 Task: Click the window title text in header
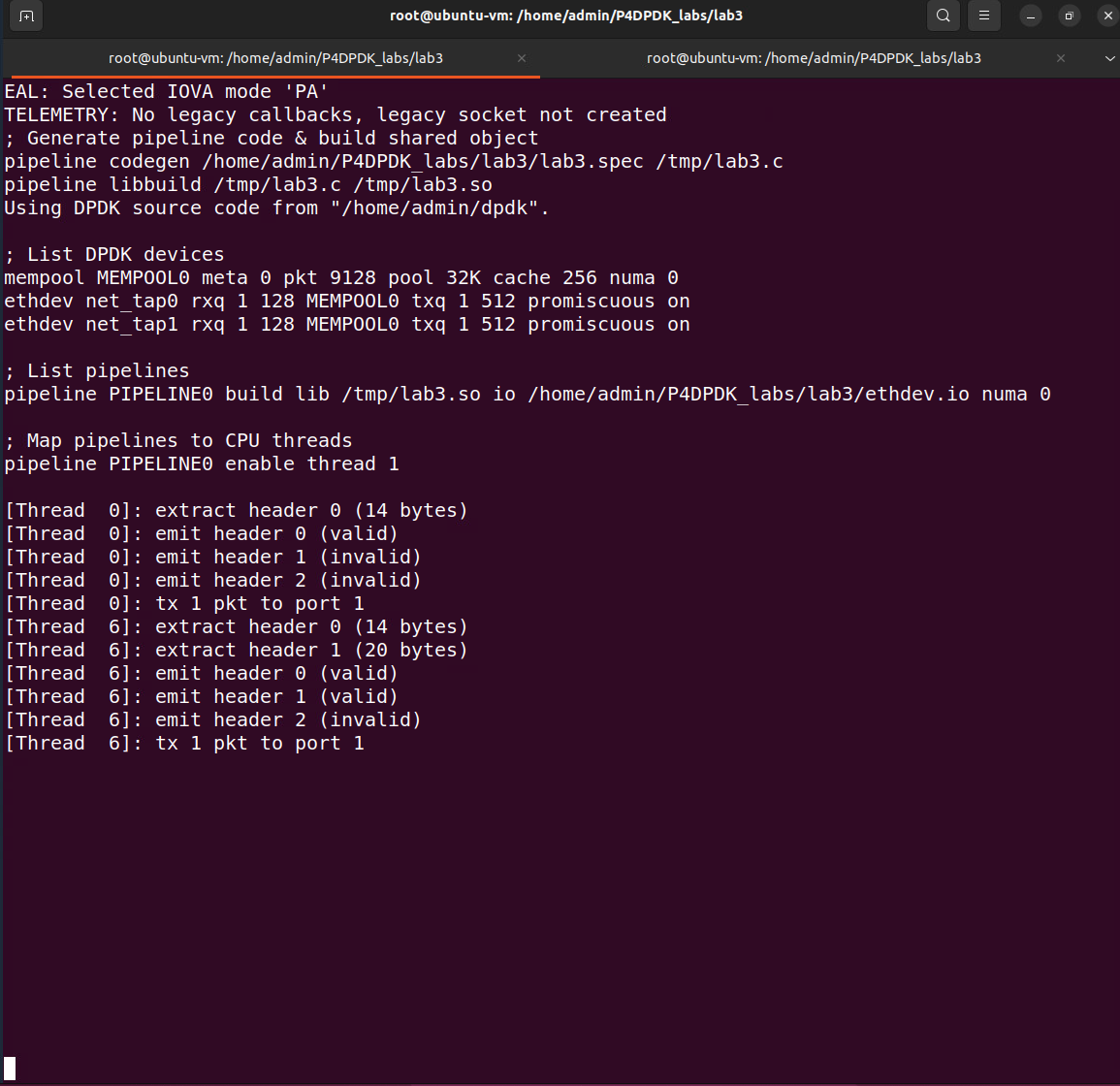(x=565, y=15)
